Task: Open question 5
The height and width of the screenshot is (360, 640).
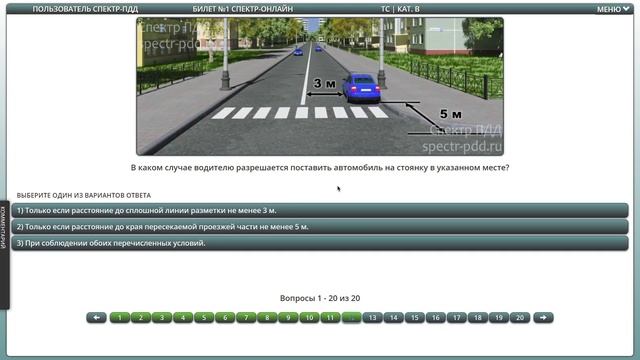Action: [204, 318]
